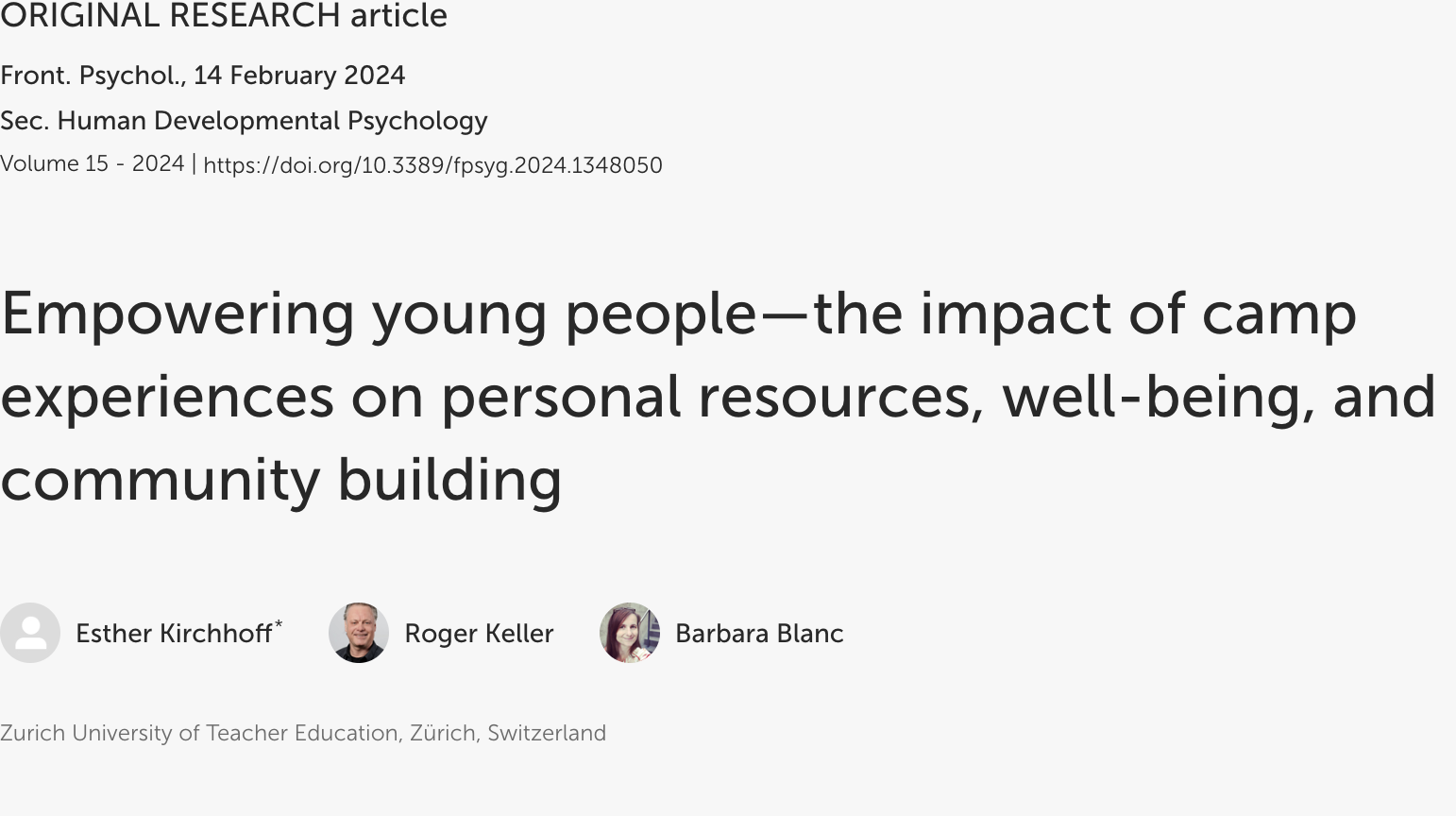Click "impact of camp" in the title
Image resolution: width=1456 pixels, height=816 pixels.
[x=1138, y=314]
